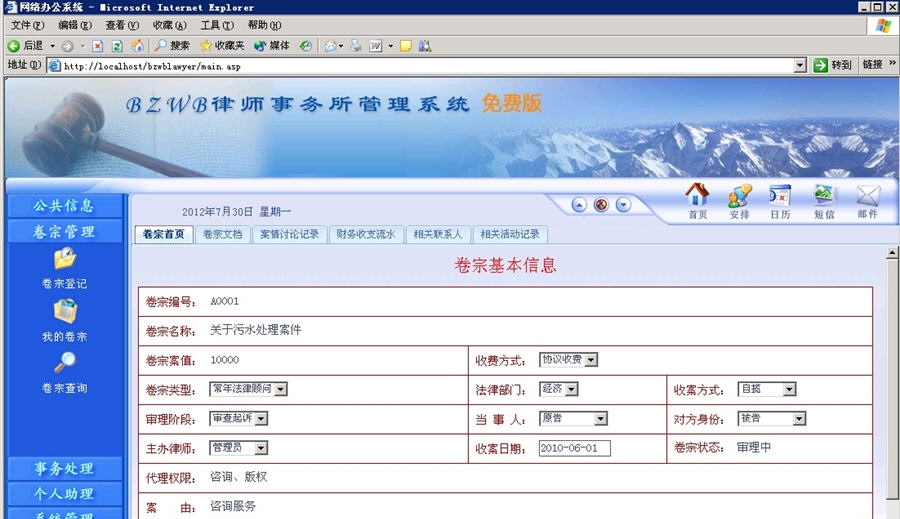Image resolution: width=900 pixels, height=519 pixels.
Task: Click the round red center button in header
Action: pyautogui.click(x=601, y=204)
